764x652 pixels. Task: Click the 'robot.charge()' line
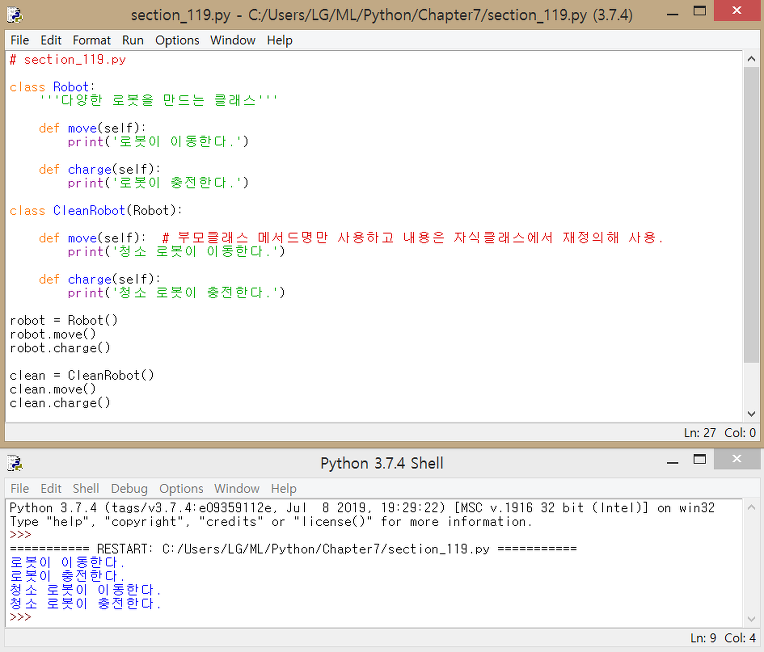[60, 348]
